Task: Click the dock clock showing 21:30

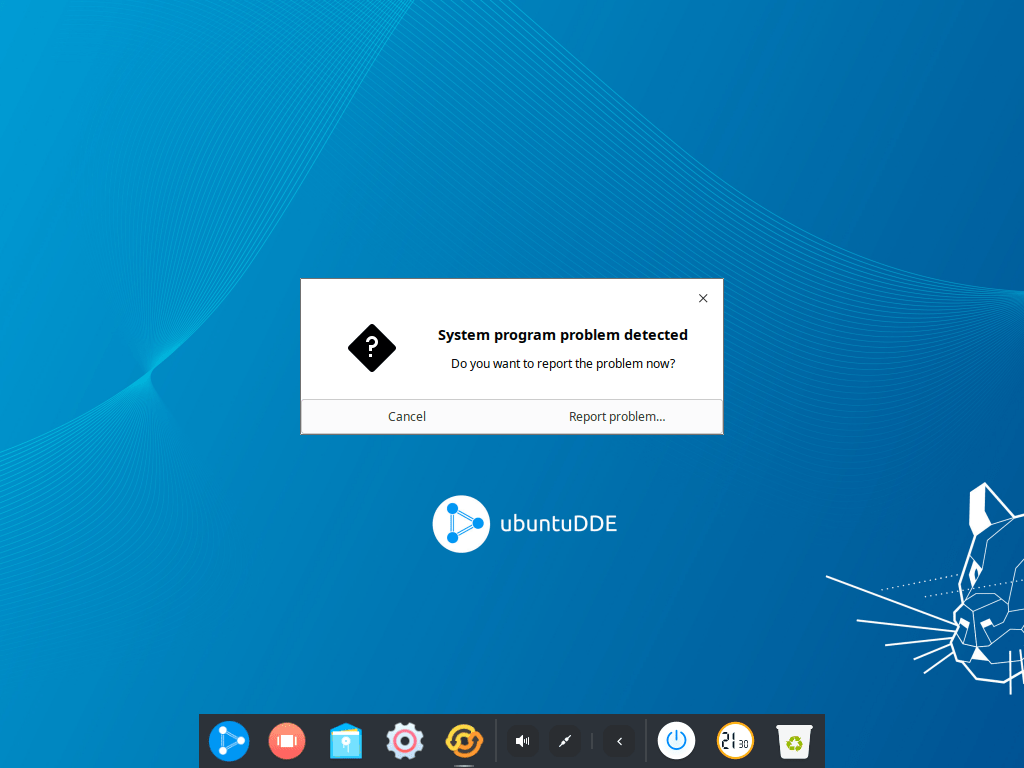Action: (x=735, y=741)
